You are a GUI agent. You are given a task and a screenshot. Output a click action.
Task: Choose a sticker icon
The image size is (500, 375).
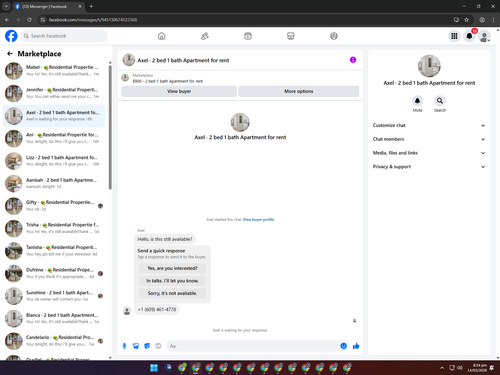tap(147, 346)
